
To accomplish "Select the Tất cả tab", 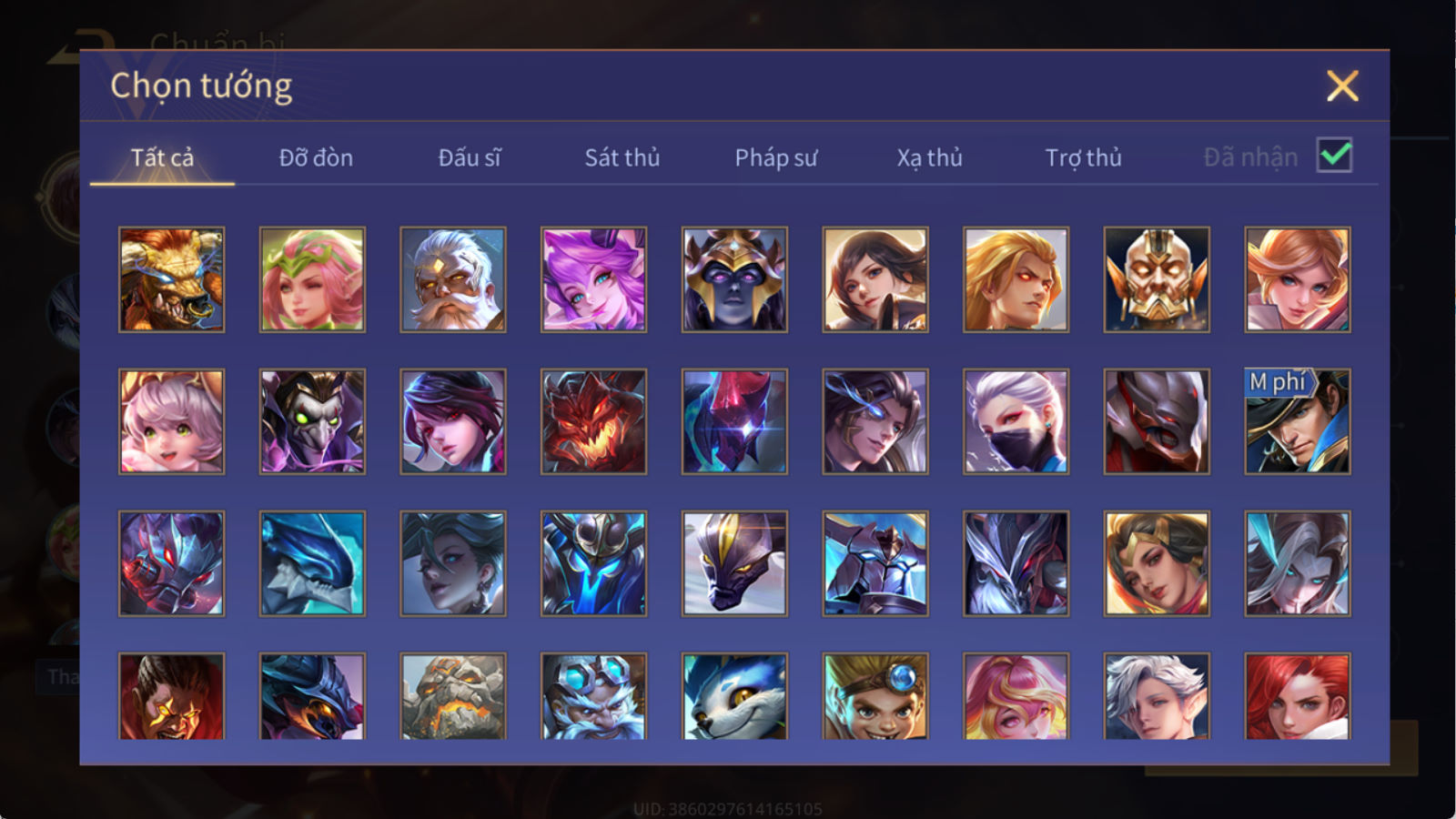I will click(x=162, y=157).
